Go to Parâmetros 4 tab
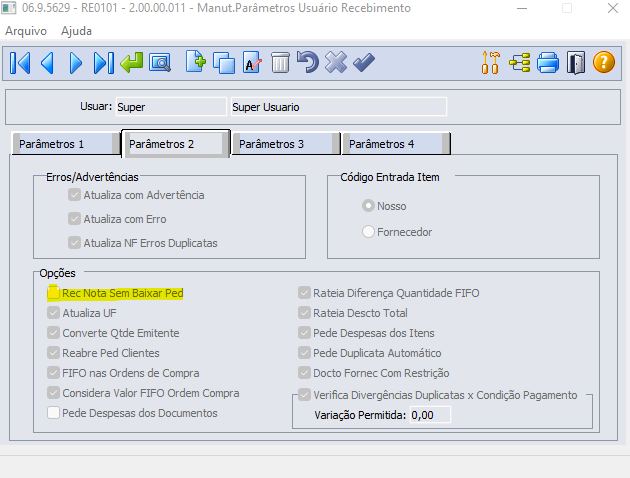Image resolution: width=630 pixels, height=478 pixels. point(396,144)
